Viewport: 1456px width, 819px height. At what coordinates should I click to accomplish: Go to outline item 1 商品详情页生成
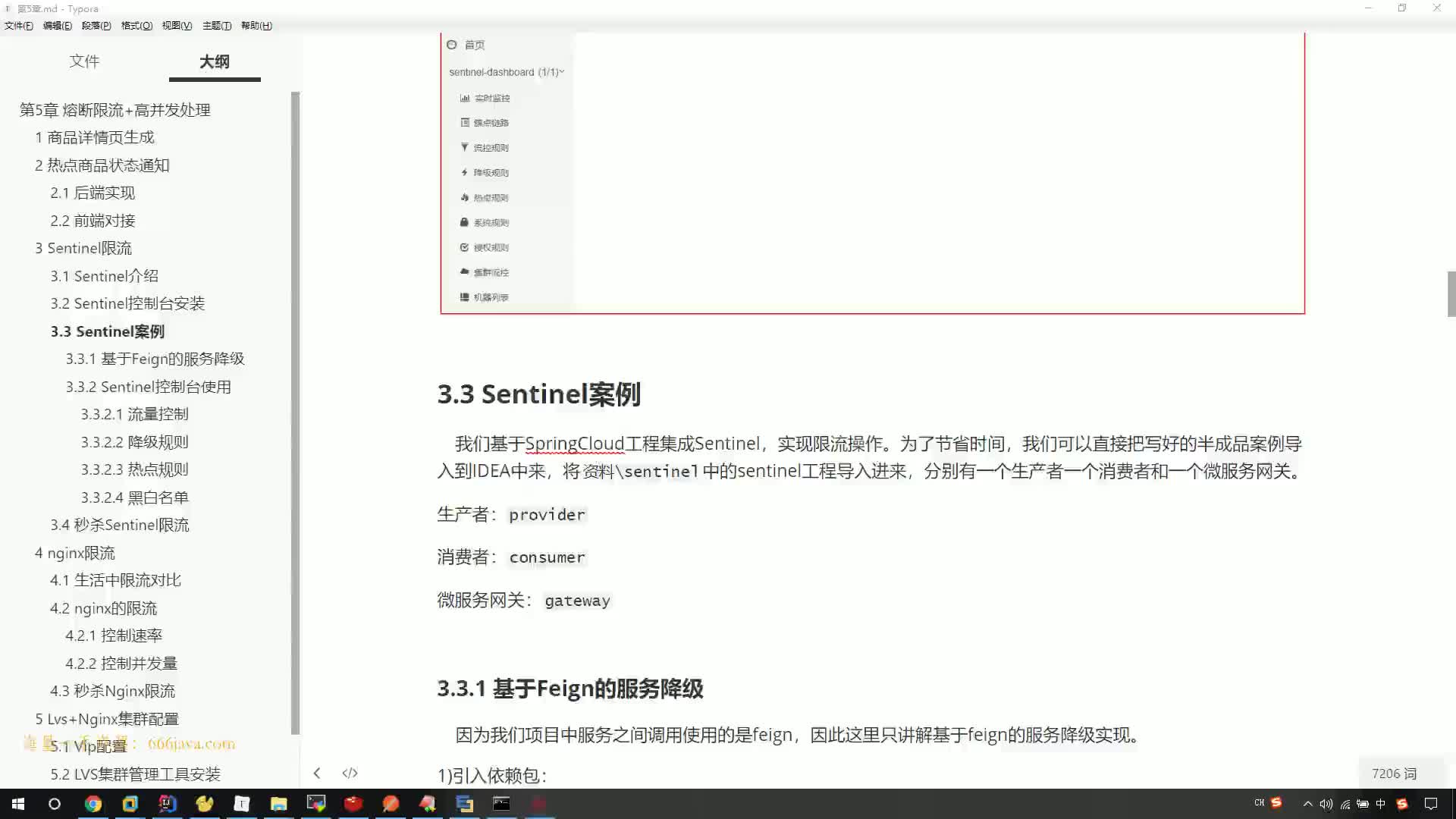(95, 137)
